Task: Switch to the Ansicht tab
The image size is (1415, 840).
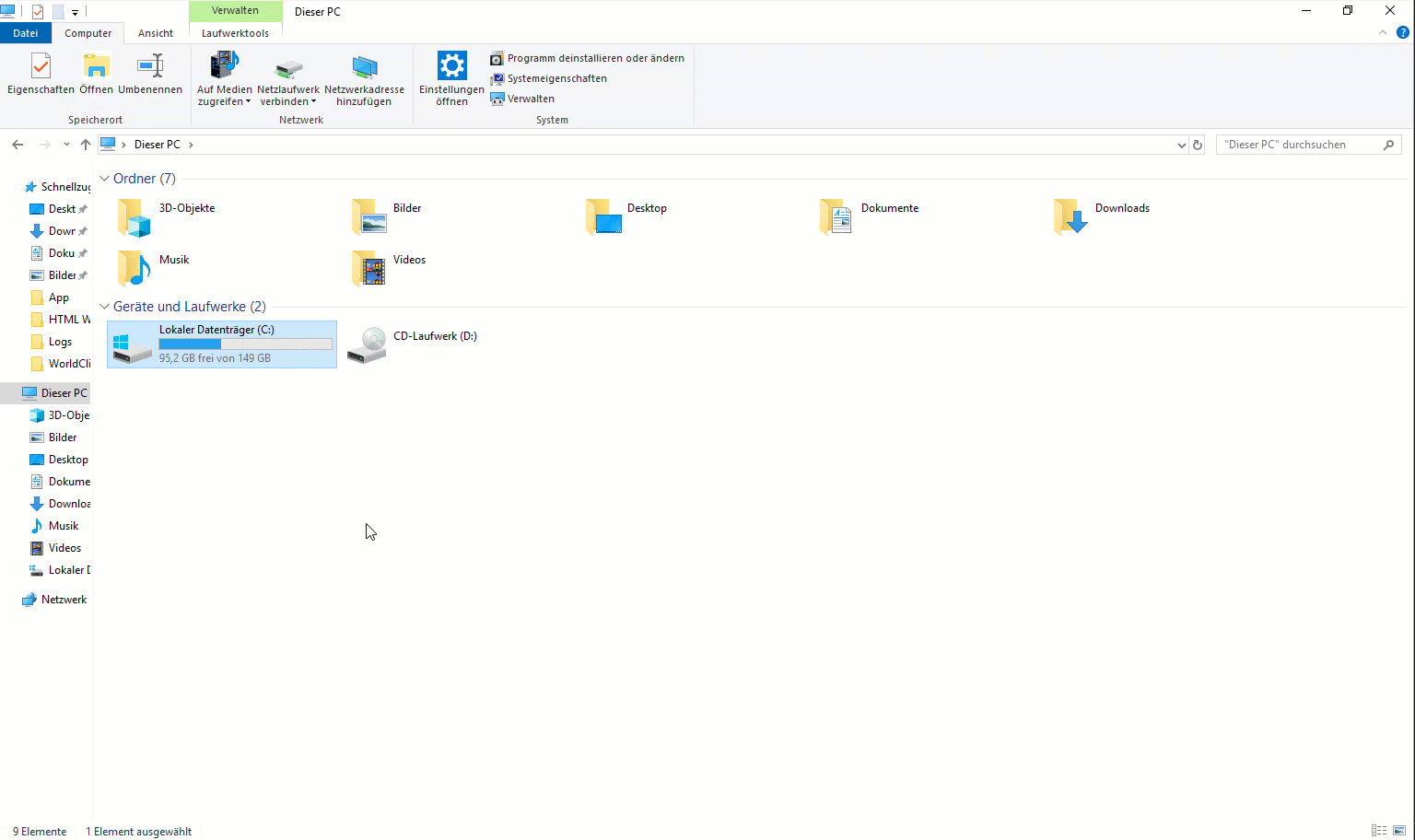Action: [156, 33]
